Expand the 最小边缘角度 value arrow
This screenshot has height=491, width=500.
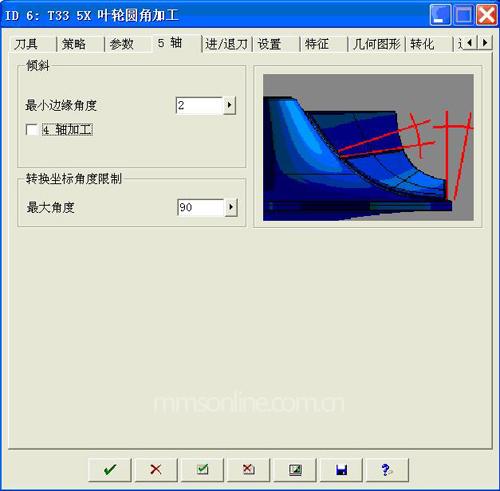(229, 105)
